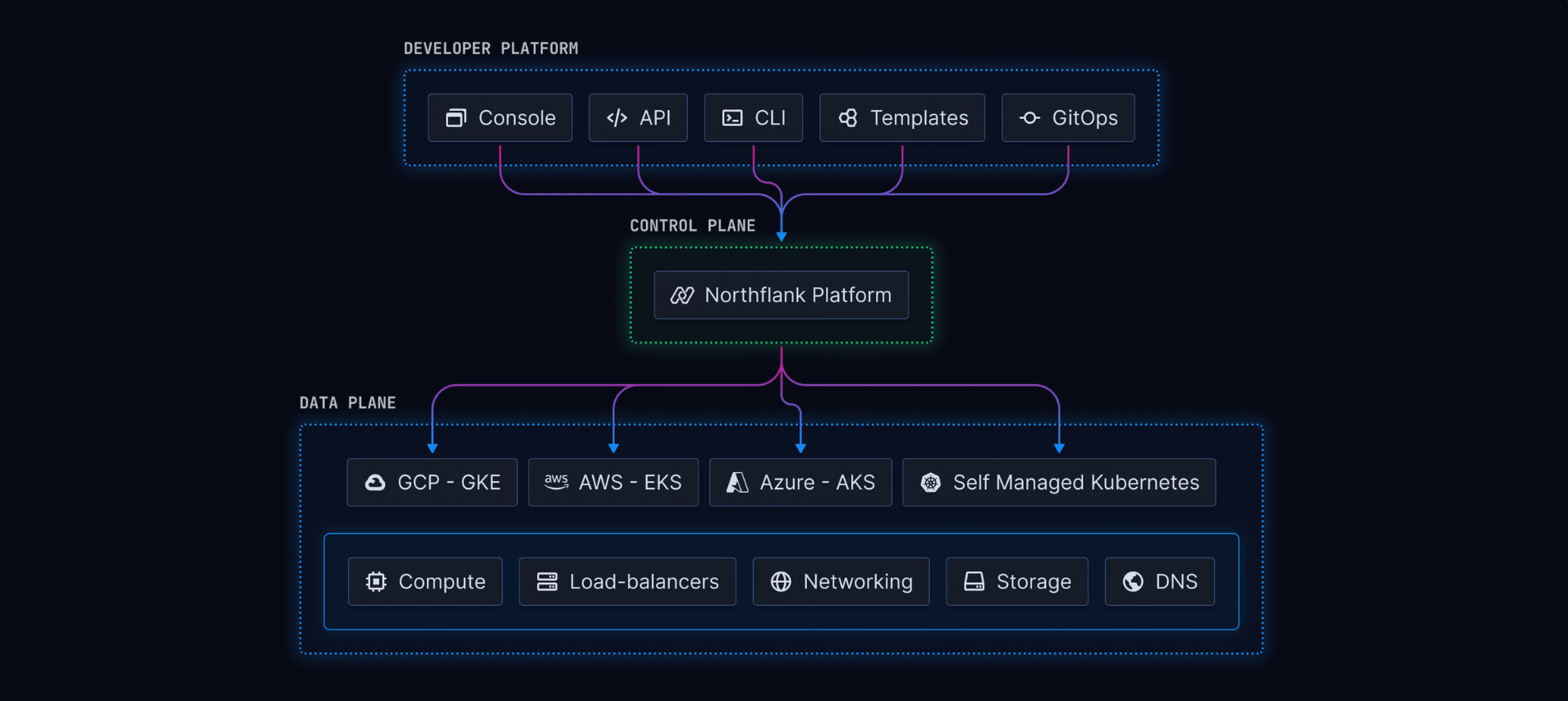Select the API box

coord(638,118)
